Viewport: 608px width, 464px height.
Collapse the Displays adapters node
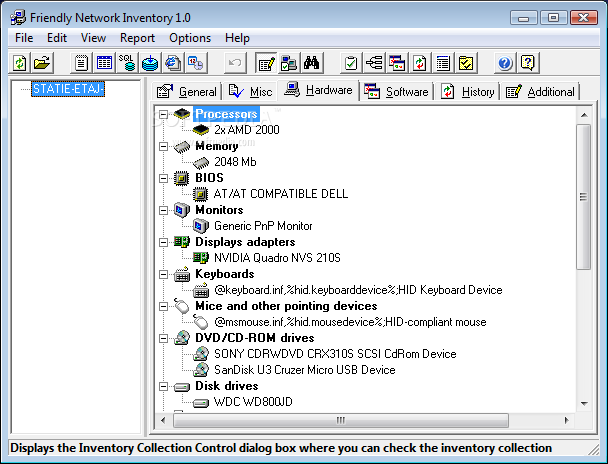point(164,242)
